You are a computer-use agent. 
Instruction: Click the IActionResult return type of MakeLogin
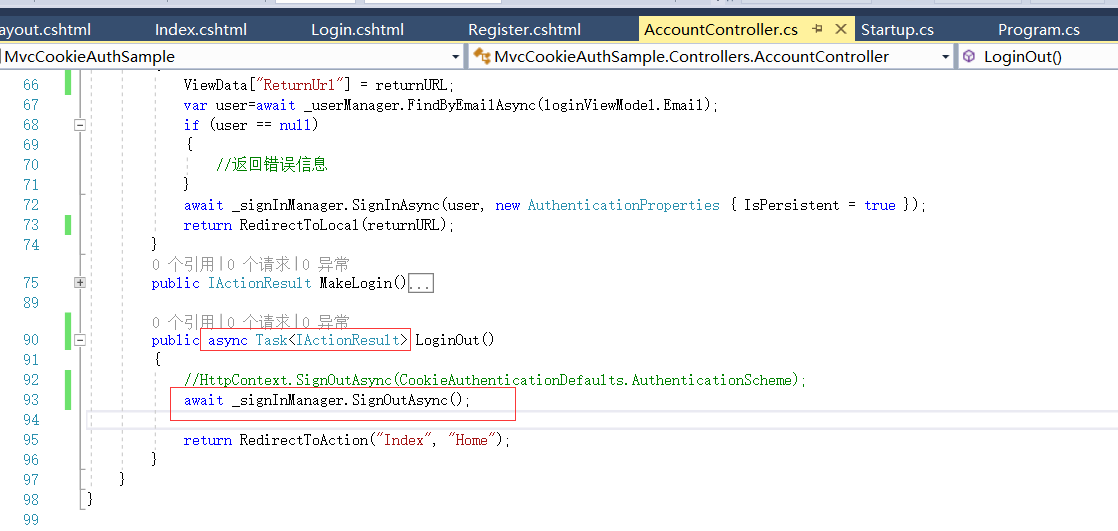(x=260, y=283)
